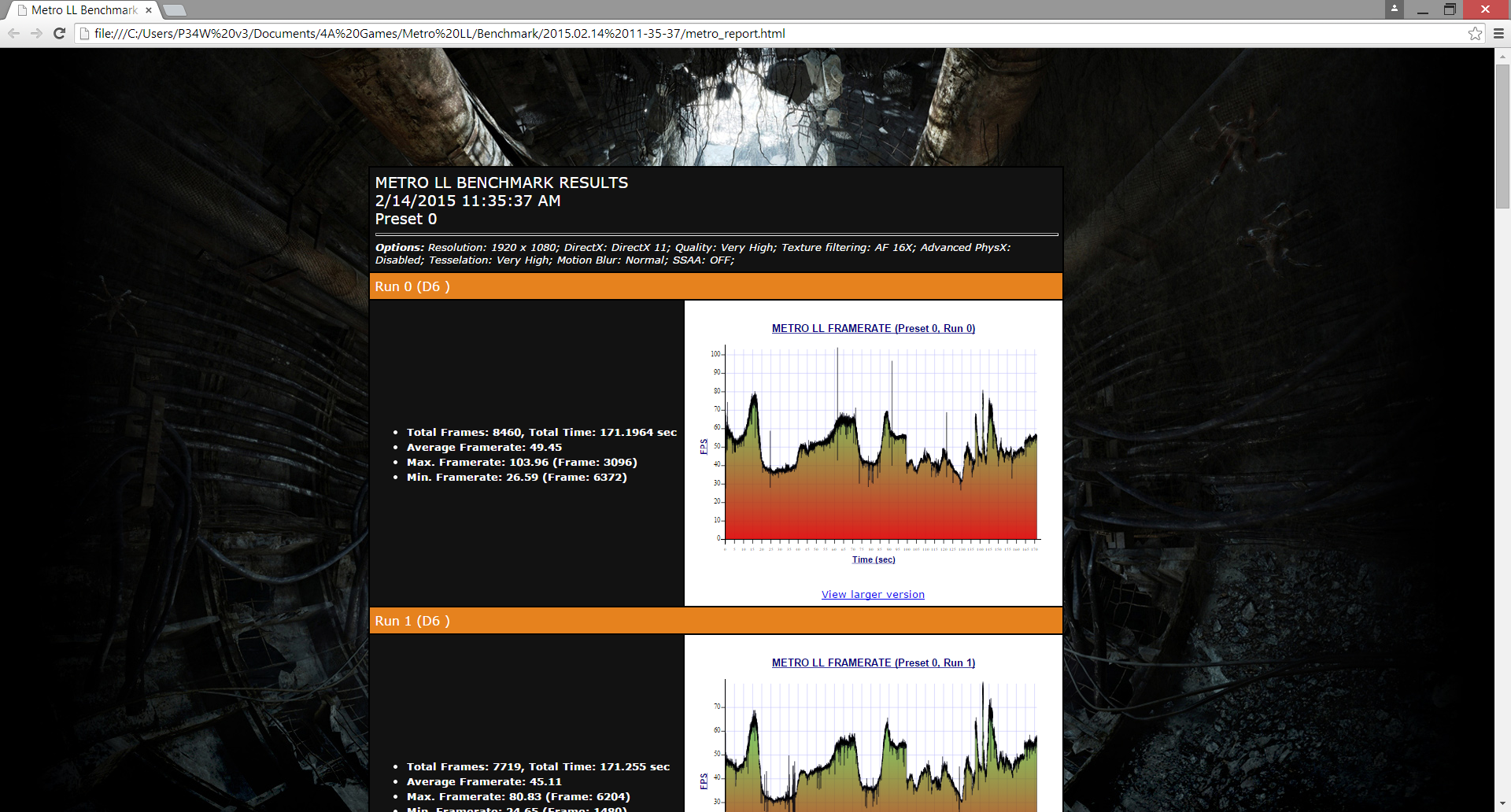Click the vertical scrollbar thumb
This screenshot has width=1511, height=812.
[x=1502, y=136]
